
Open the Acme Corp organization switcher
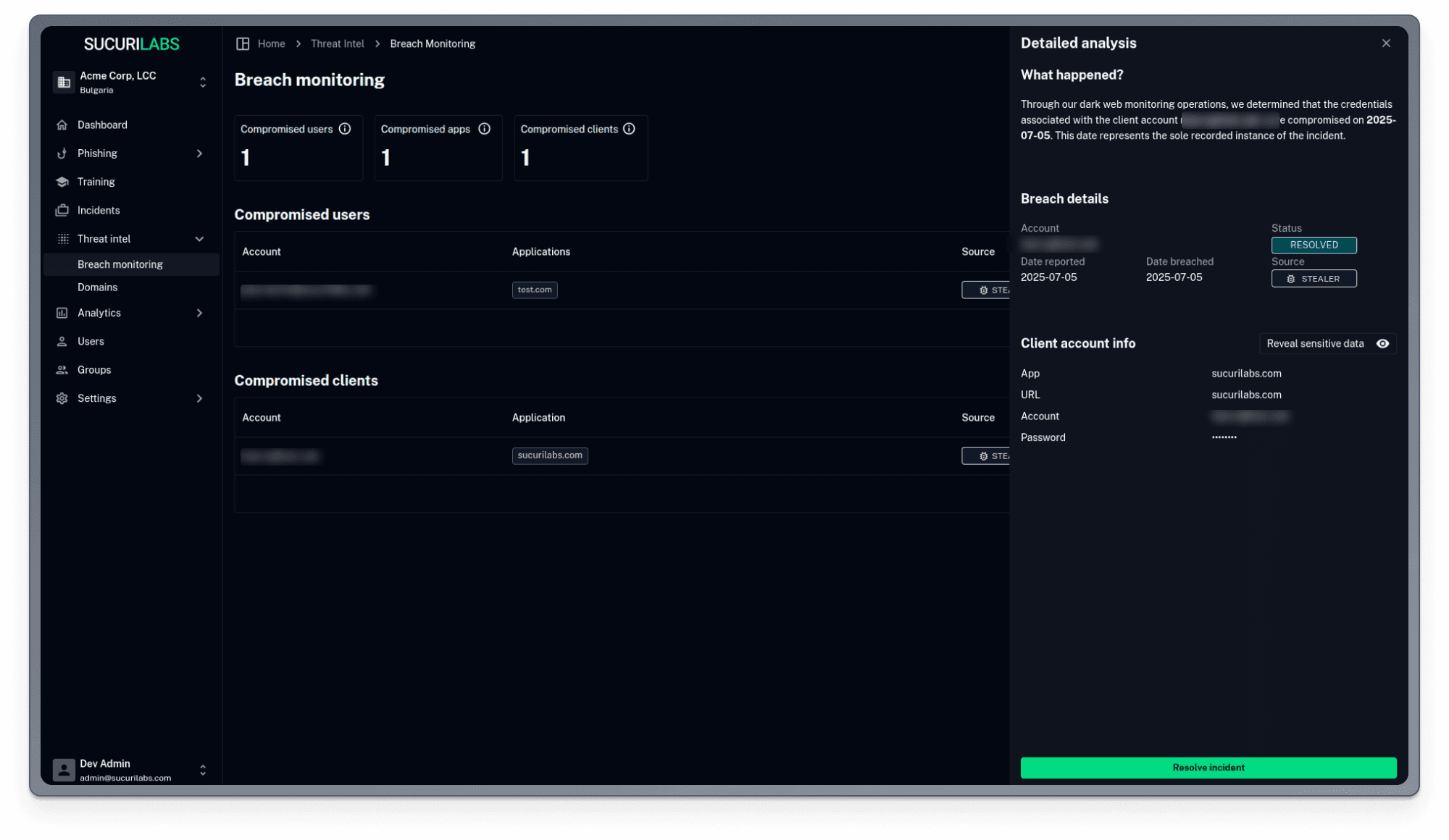tap(131, 83)
